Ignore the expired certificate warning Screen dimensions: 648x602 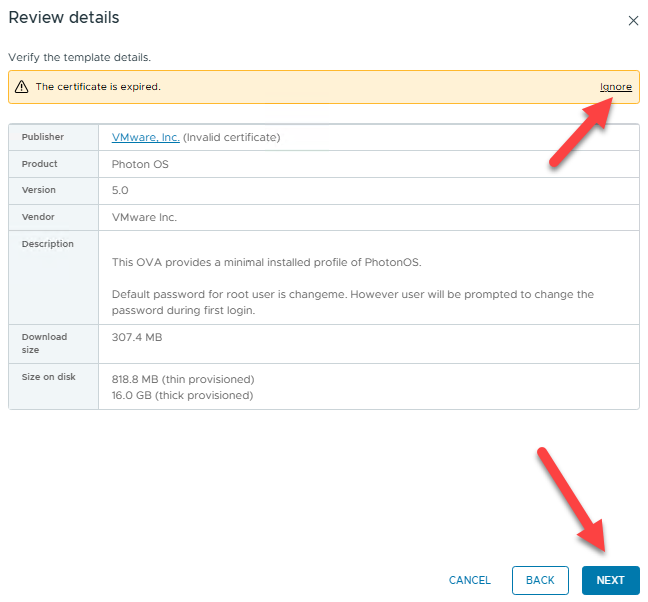click(615, 87)
